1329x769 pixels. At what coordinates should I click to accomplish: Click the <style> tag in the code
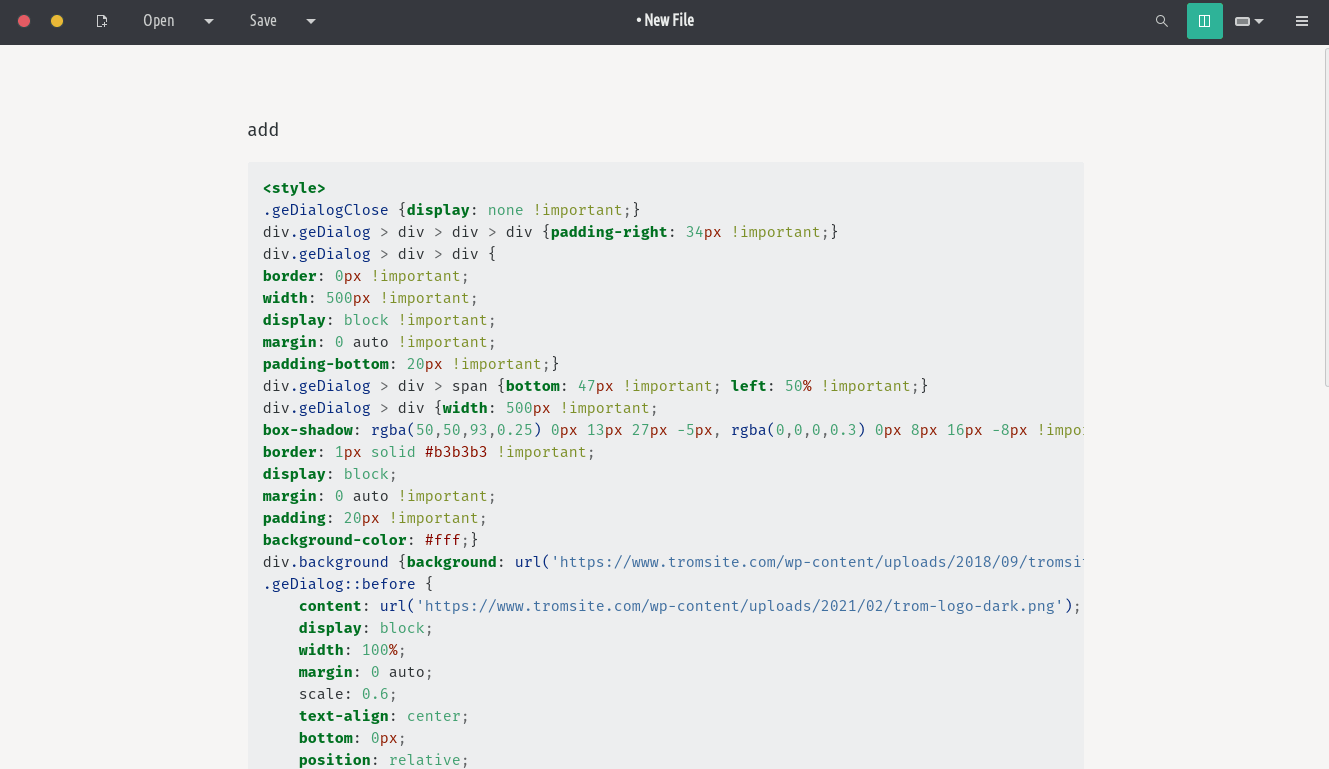pyautogui.click(x=294, y=188)
